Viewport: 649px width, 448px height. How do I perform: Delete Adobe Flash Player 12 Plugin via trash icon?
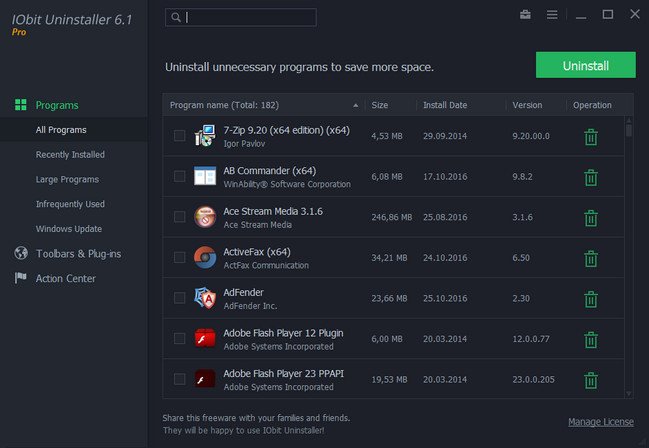(591, 340)
